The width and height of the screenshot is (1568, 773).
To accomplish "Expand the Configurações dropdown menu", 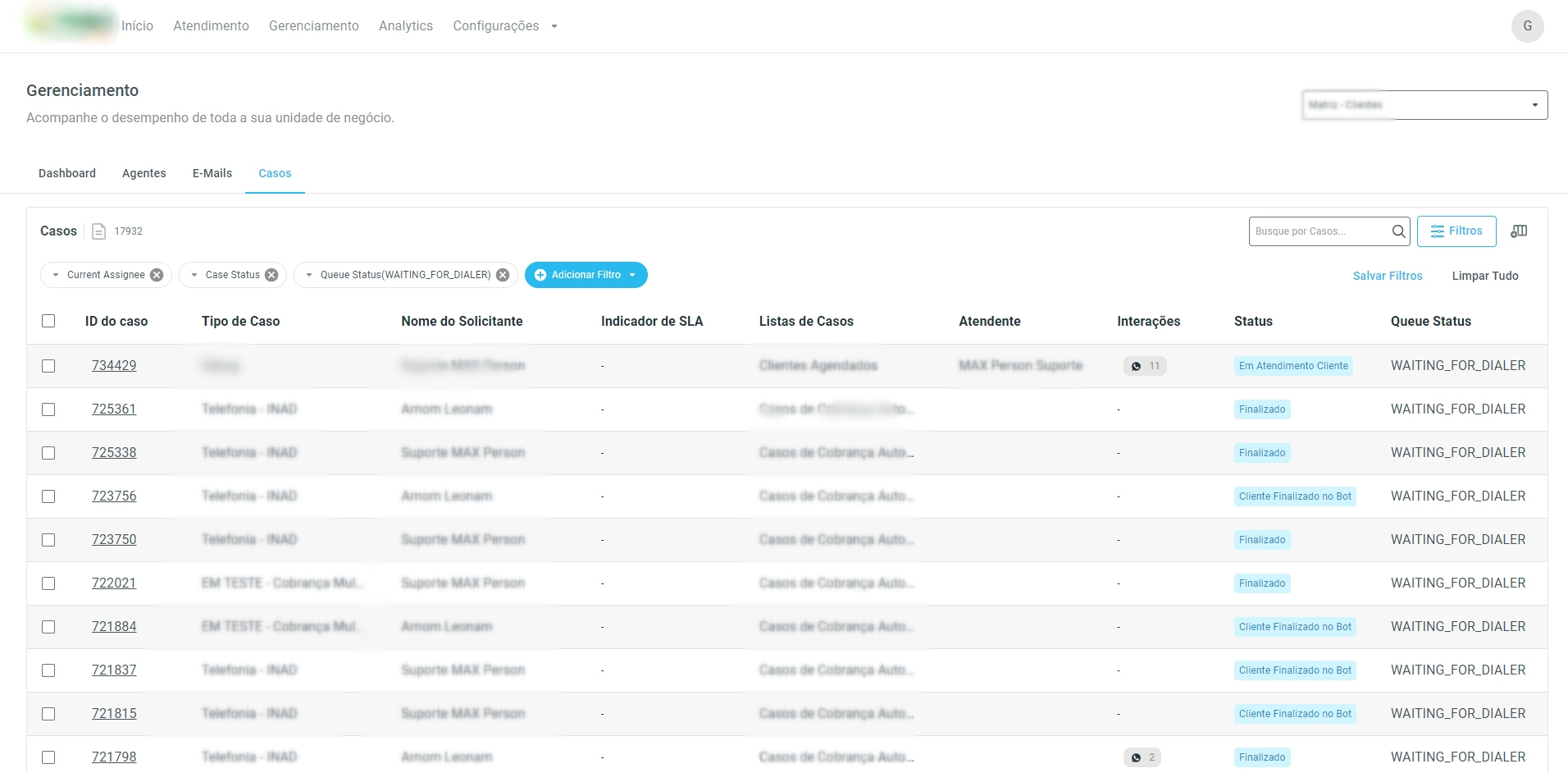I will (504, 26).
